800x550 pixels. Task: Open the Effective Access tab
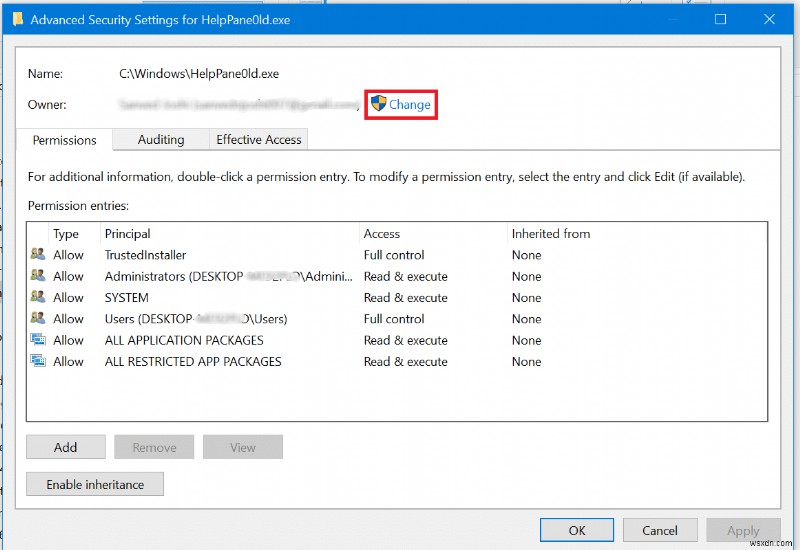pyautogui.click(x=259, y=139)
